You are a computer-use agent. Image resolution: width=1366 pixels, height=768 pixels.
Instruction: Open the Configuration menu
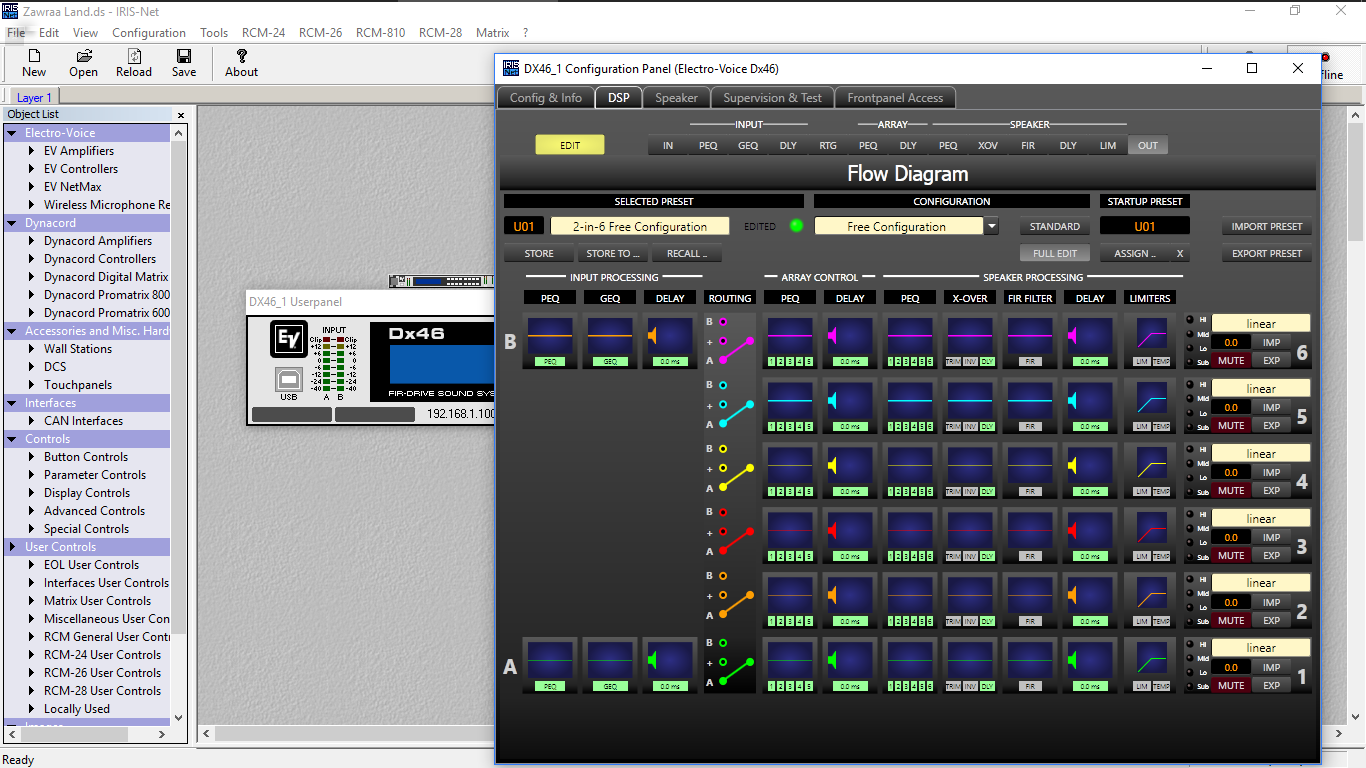(149, 33)
